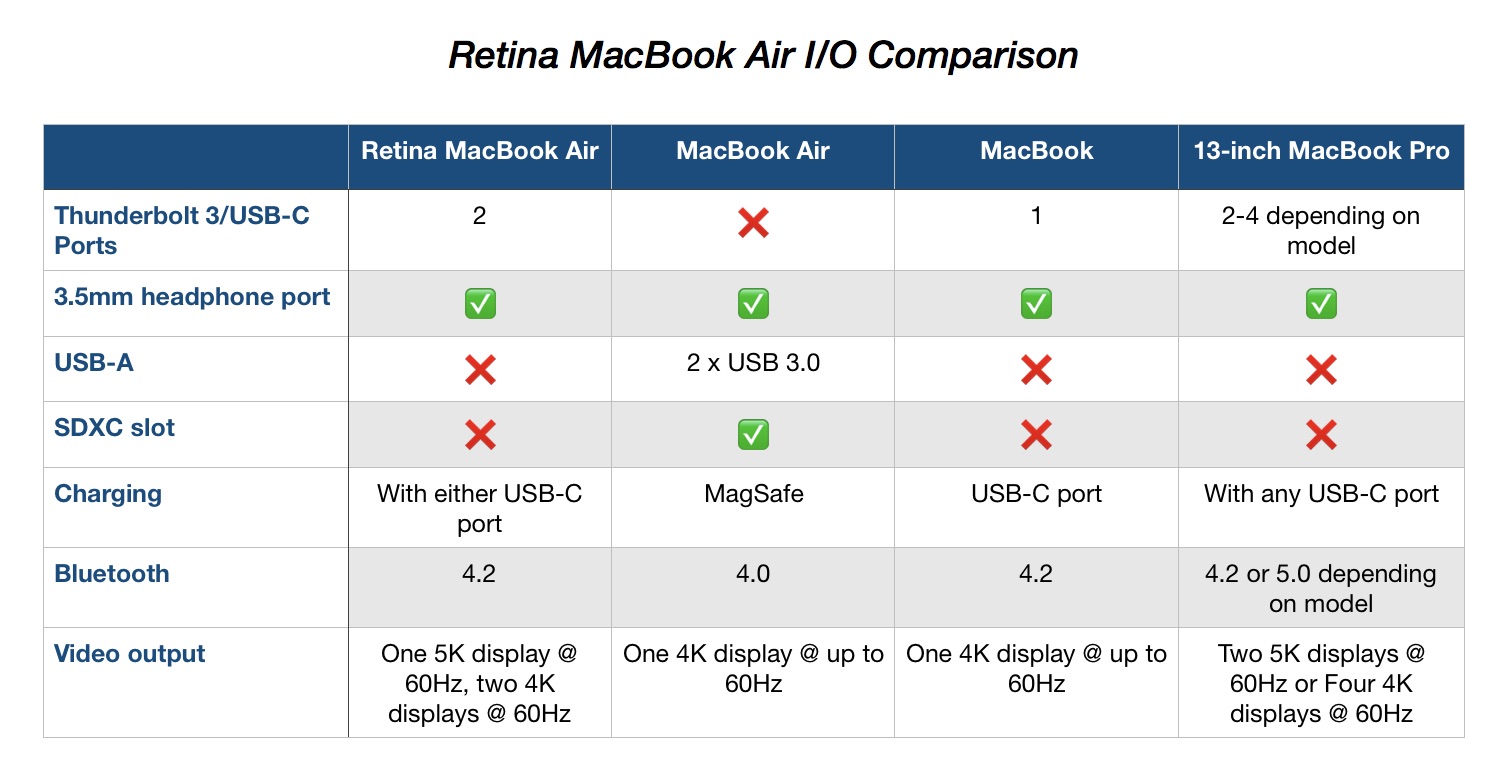Click the 2 x USB 3.0 cell
This screenshot has width=1512, height=774.
click(753, 363)
